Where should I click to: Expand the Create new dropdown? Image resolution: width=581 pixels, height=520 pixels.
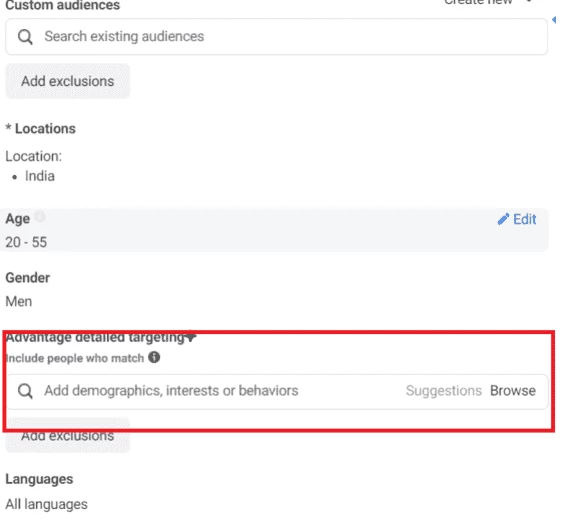click(487, 2)
